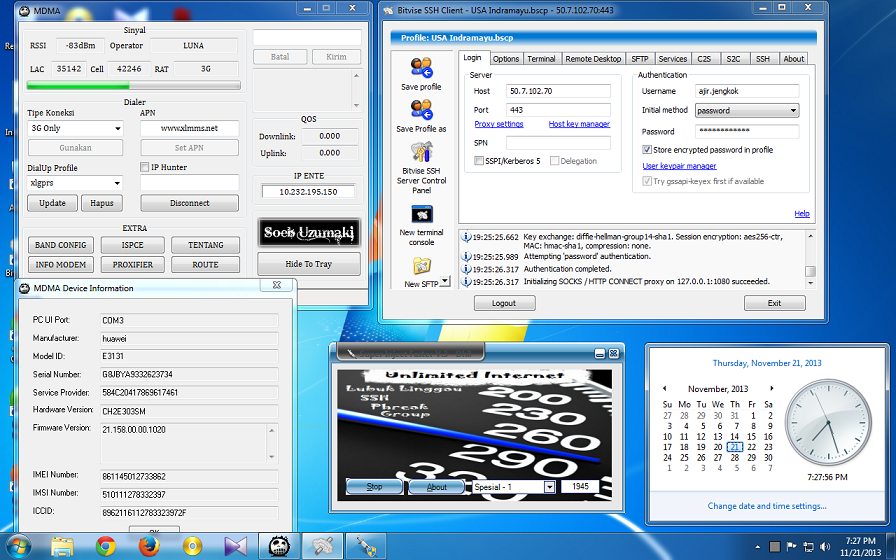This screenshot has height=560, width=896.
Task: Click the Help link in Login tab
Action: point(802,214)
